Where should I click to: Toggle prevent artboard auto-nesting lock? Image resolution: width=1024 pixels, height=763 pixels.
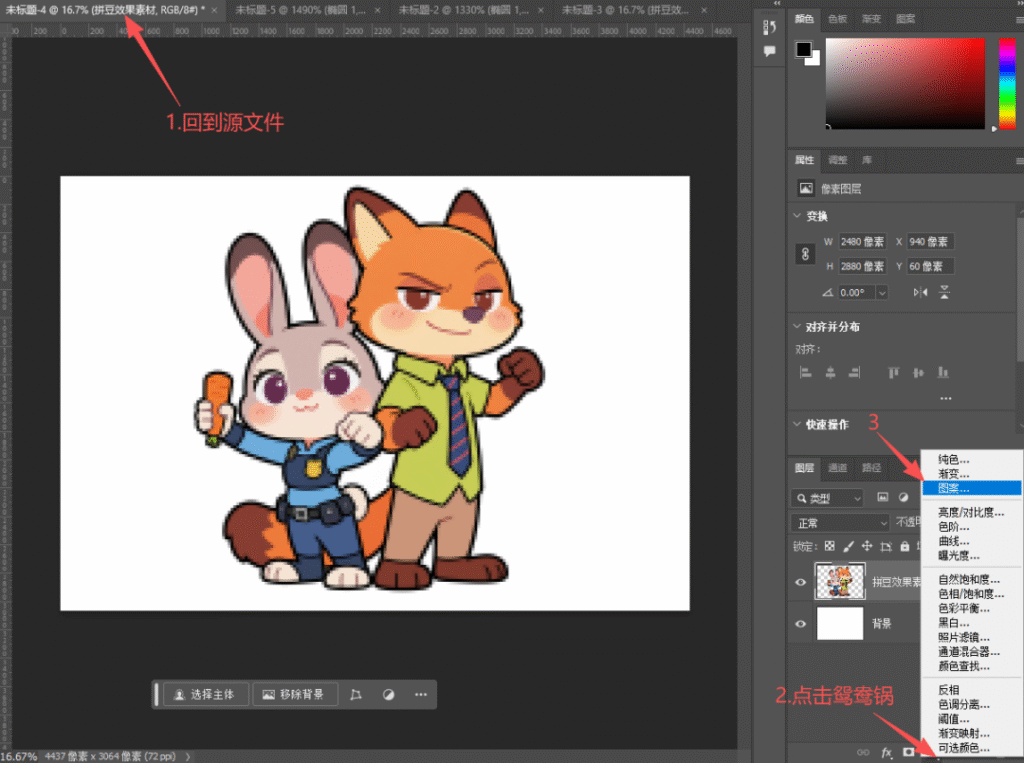[886, 546]
